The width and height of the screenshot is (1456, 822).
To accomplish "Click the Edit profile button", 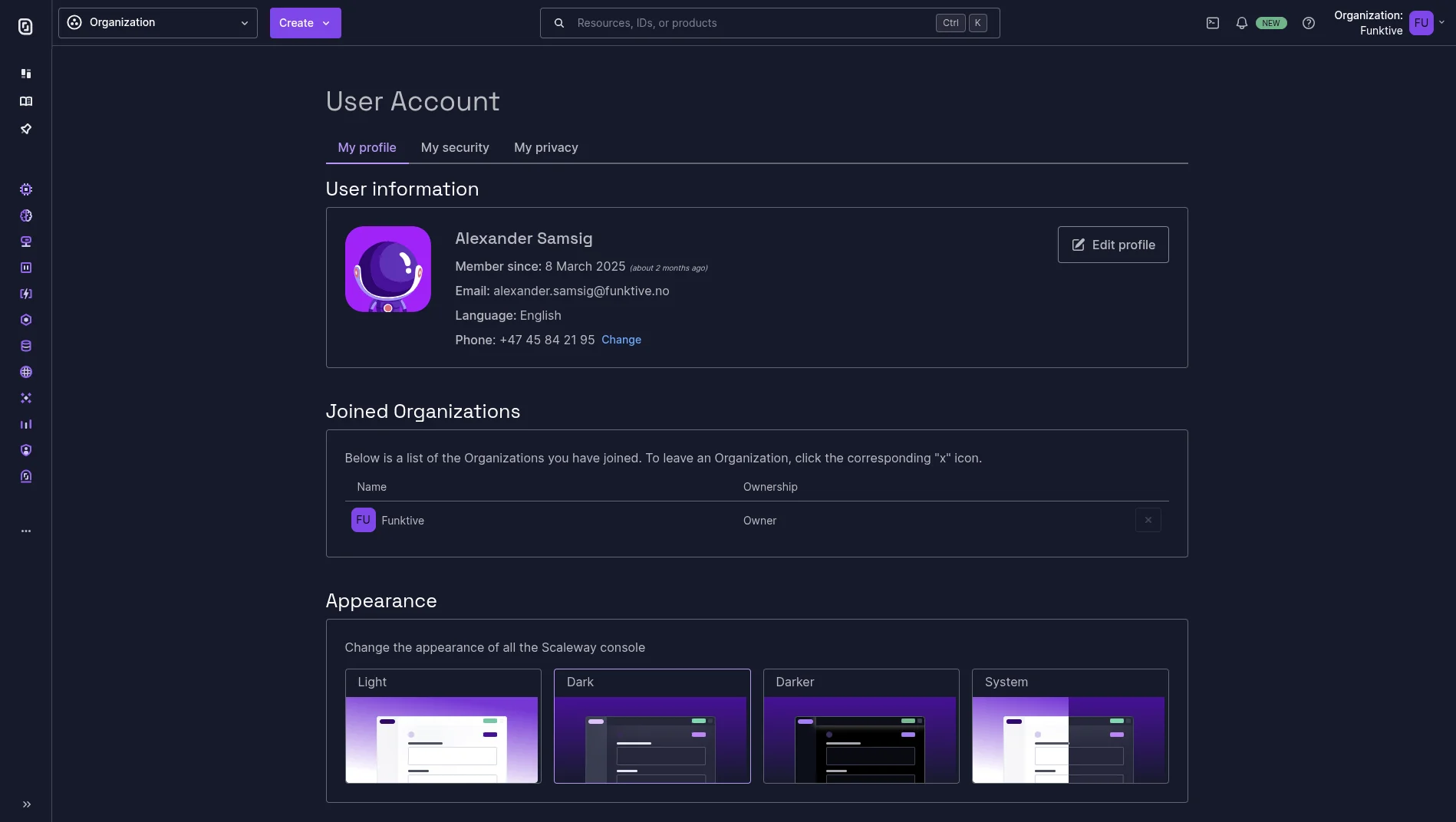I will (x=1113, y=245).
